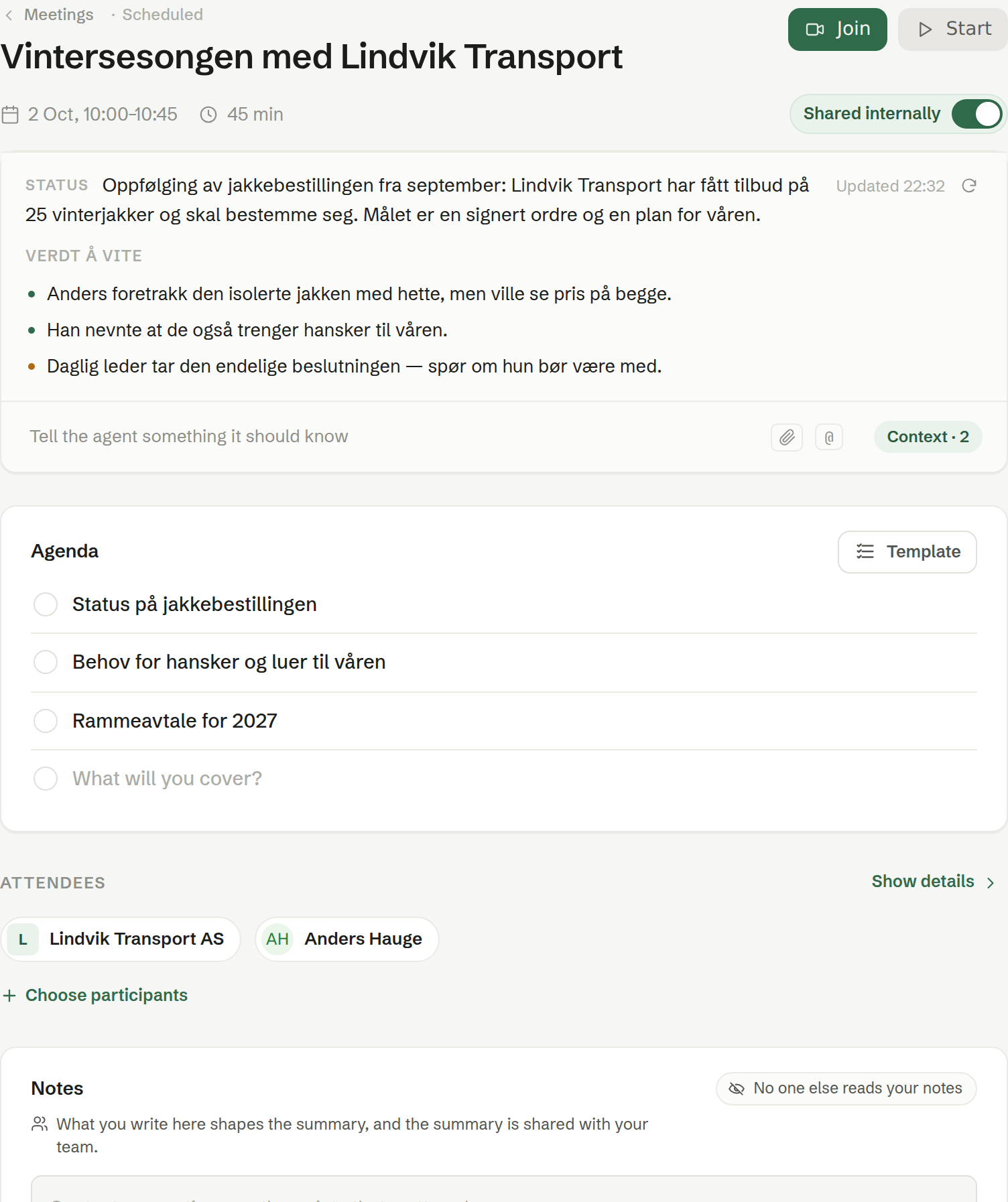Tick the hansker og luer agenda circle
Screen dimensions: 1008x1202
[x=46, y=662]
